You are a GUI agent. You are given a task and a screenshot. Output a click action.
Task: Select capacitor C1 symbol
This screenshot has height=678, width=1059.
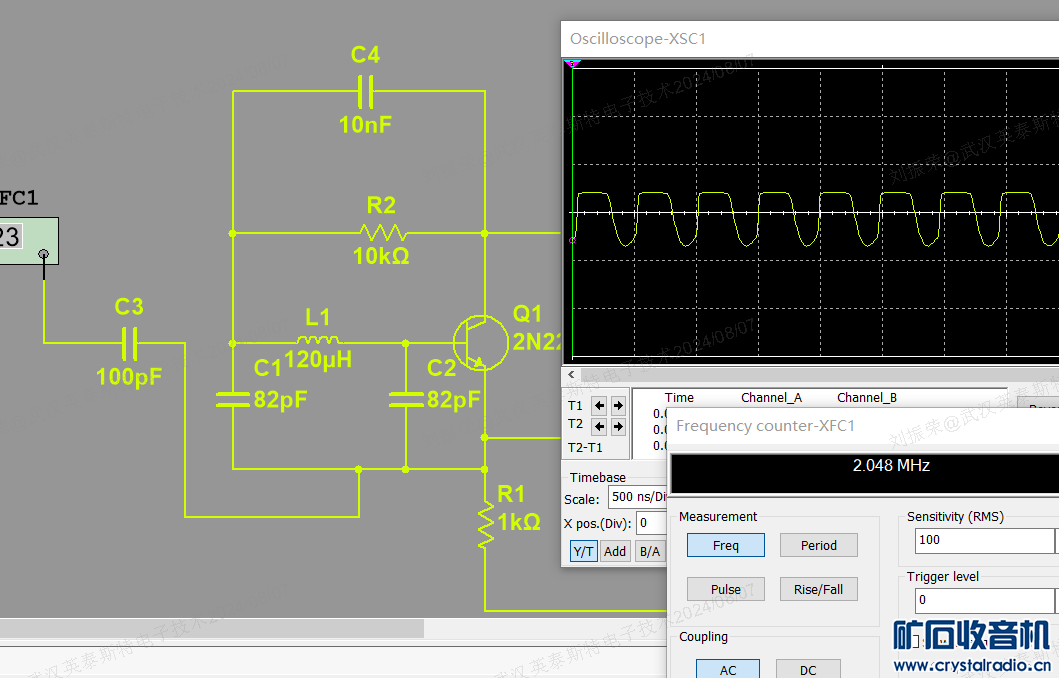pos(232,400)
